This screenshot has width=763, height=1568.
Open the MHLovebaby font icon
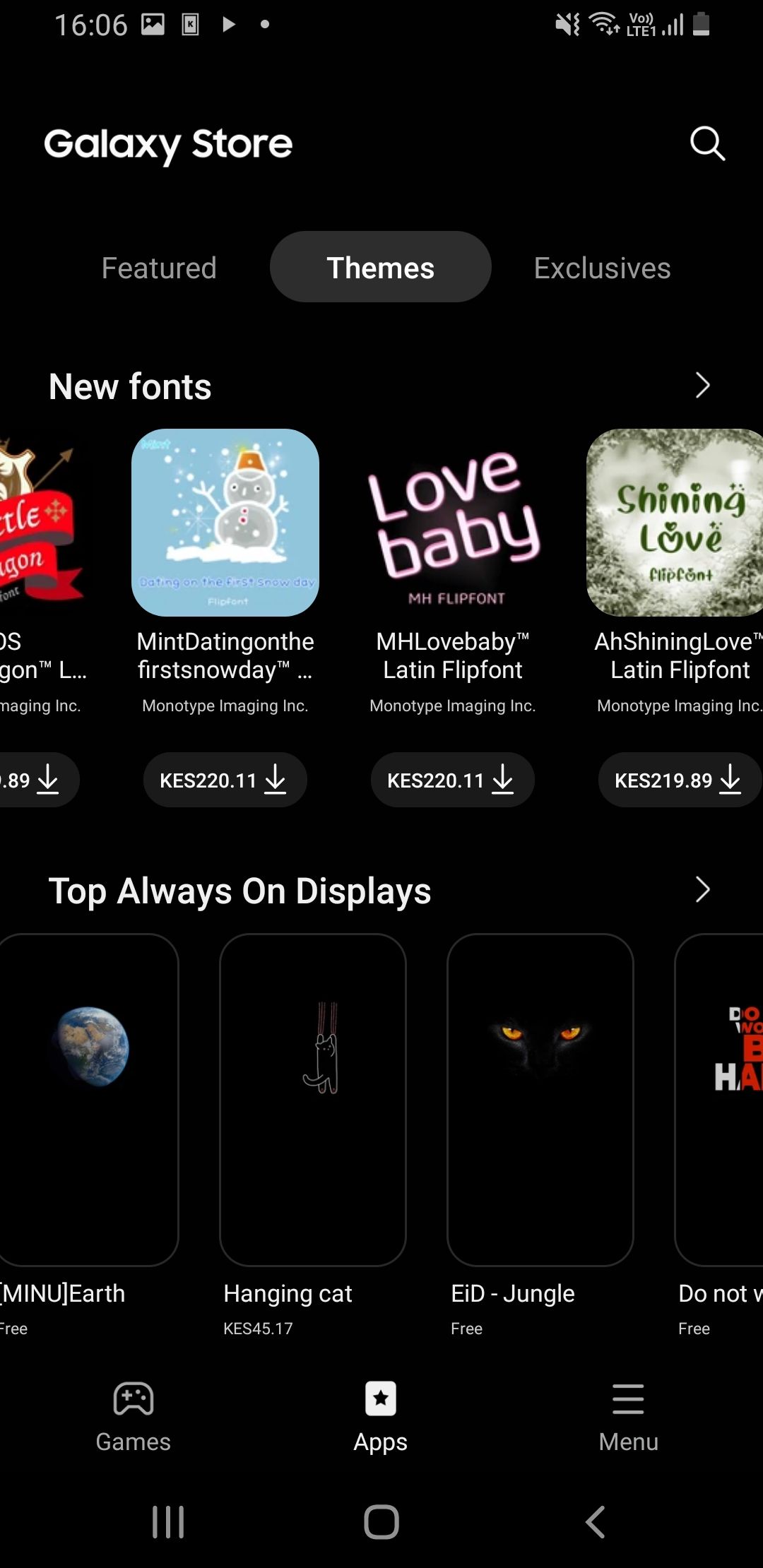453,523
